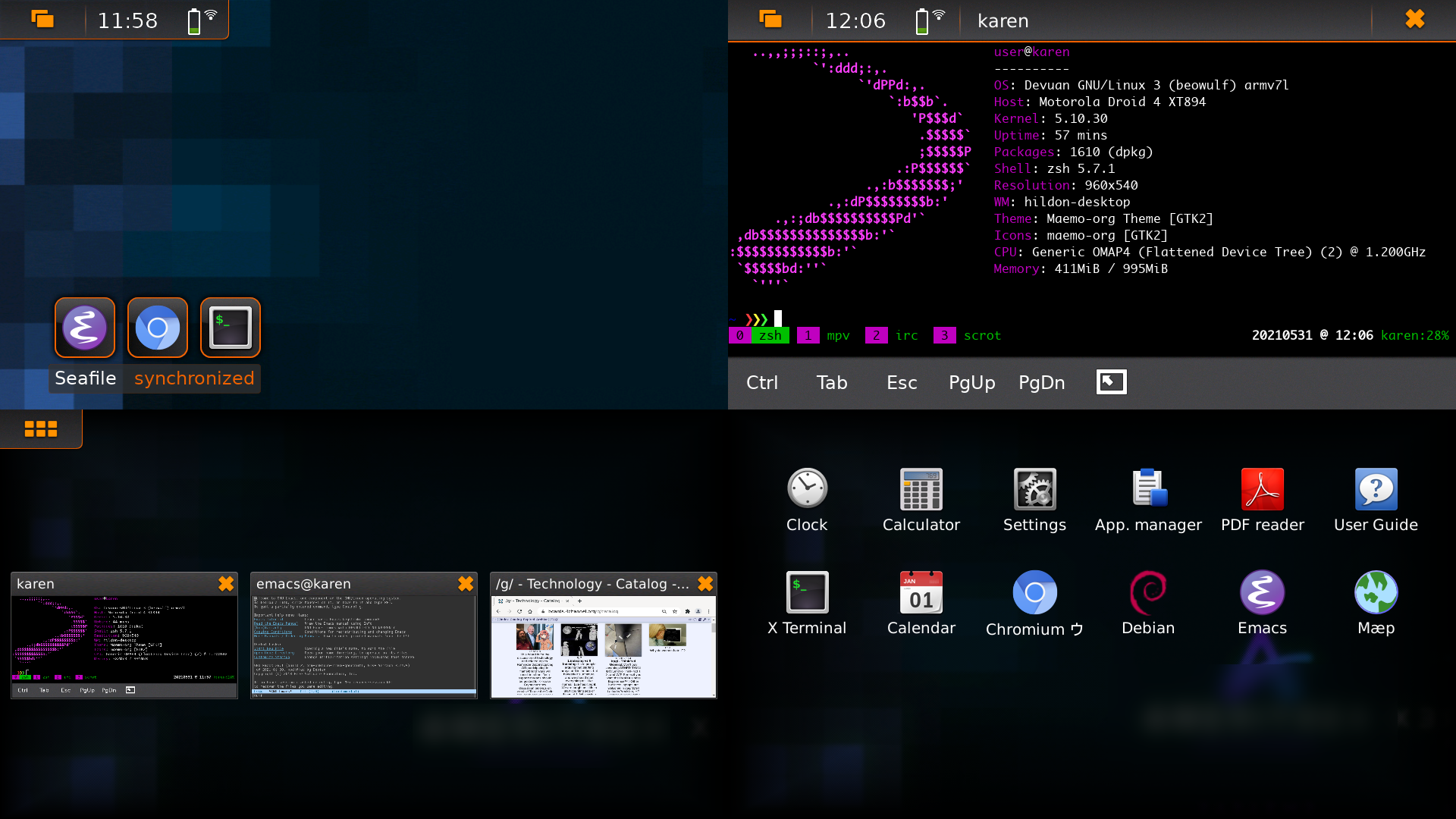The image size is (1456, 819).
Task: Click the Shell: zsh 5.7.1 line
Action: 1055,168
